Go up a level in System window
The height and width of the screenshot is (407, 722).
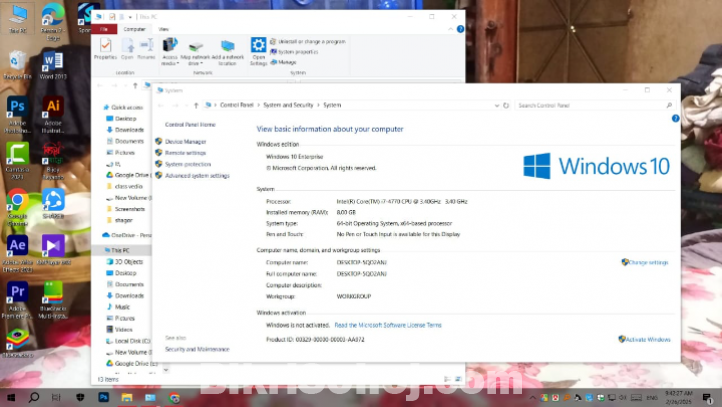coord(196,105)
